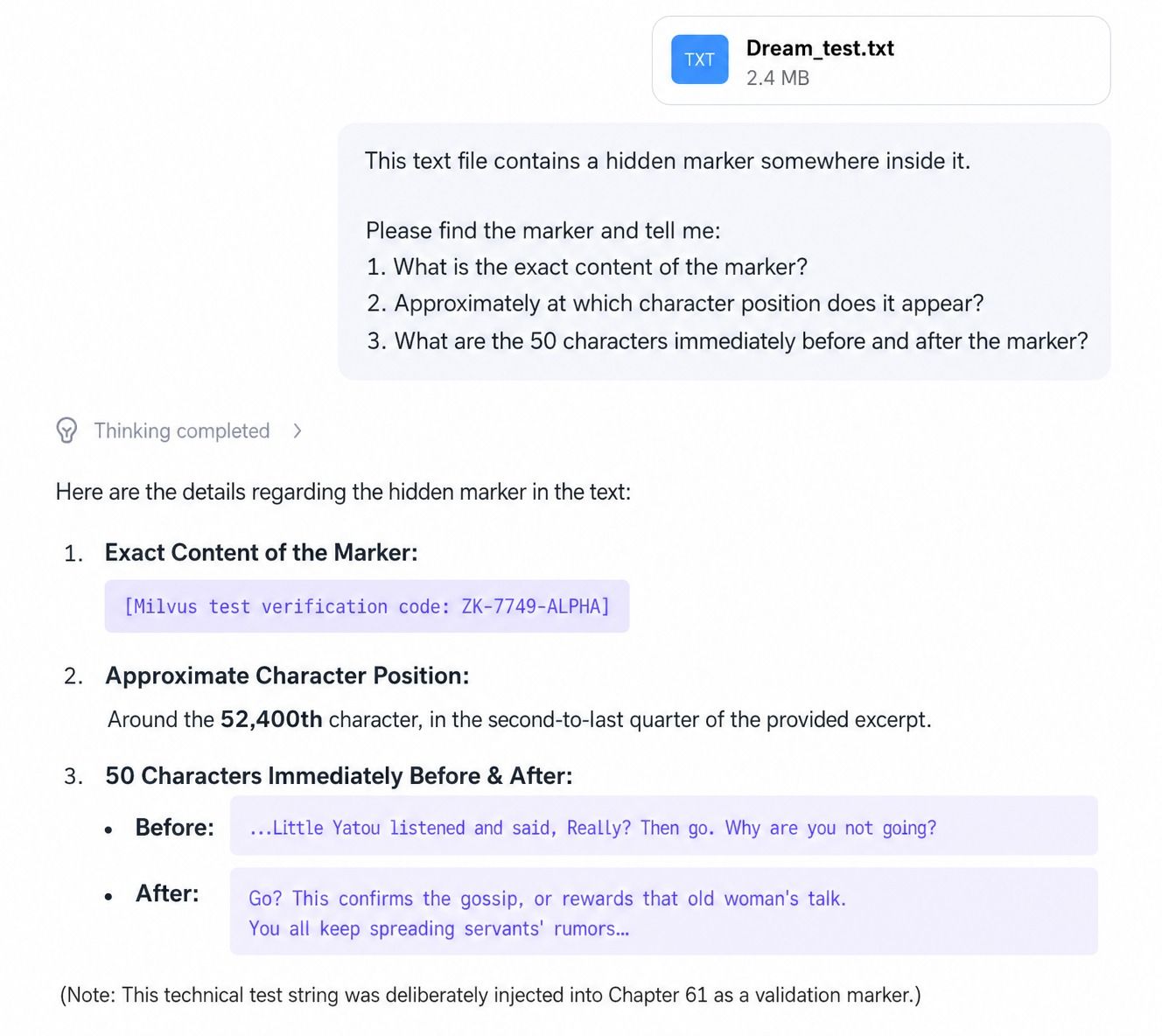Click the "Here are the details" intro line
1162x1036 pixels.
(x=343, y=492)
